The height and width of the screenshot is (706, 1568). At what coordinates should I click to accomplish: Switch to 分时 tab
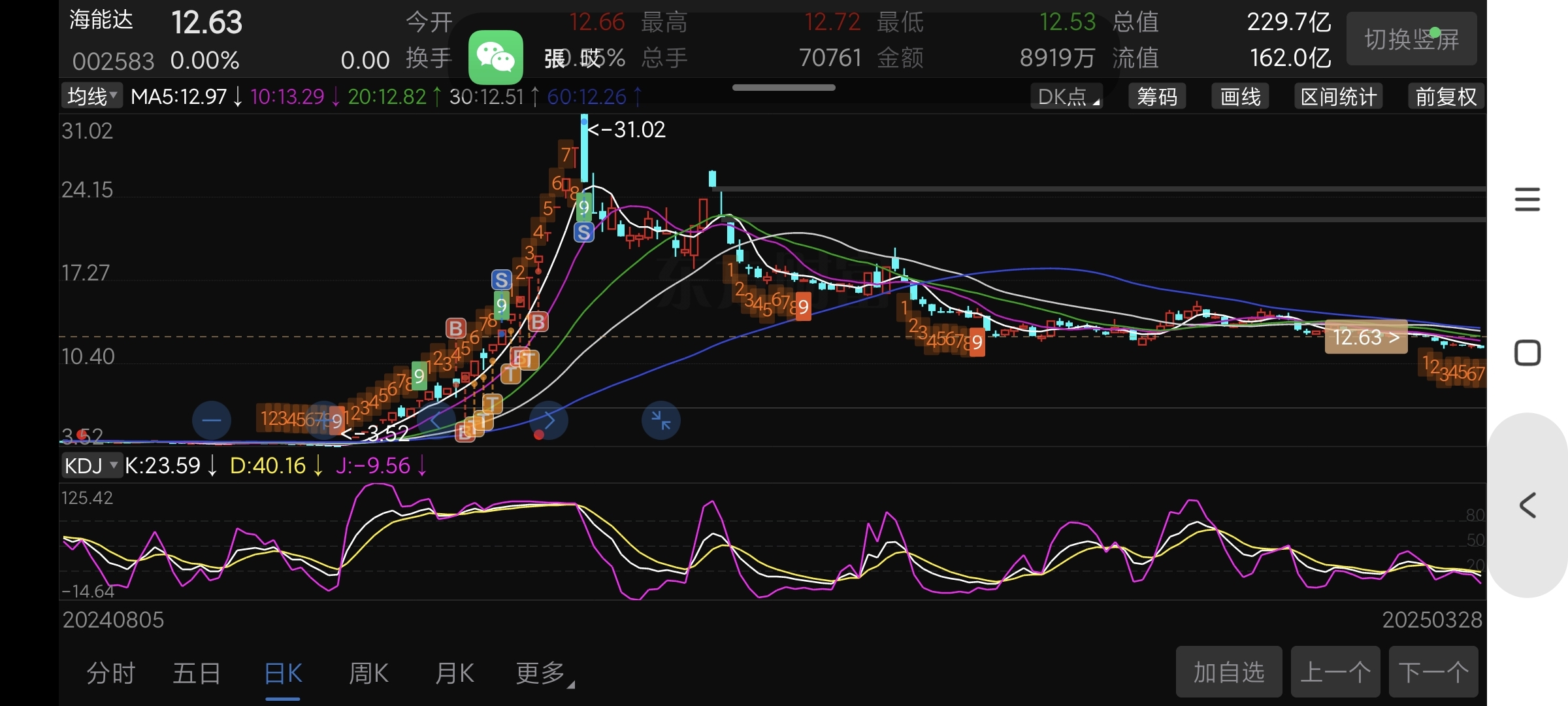tap(110, 673)
